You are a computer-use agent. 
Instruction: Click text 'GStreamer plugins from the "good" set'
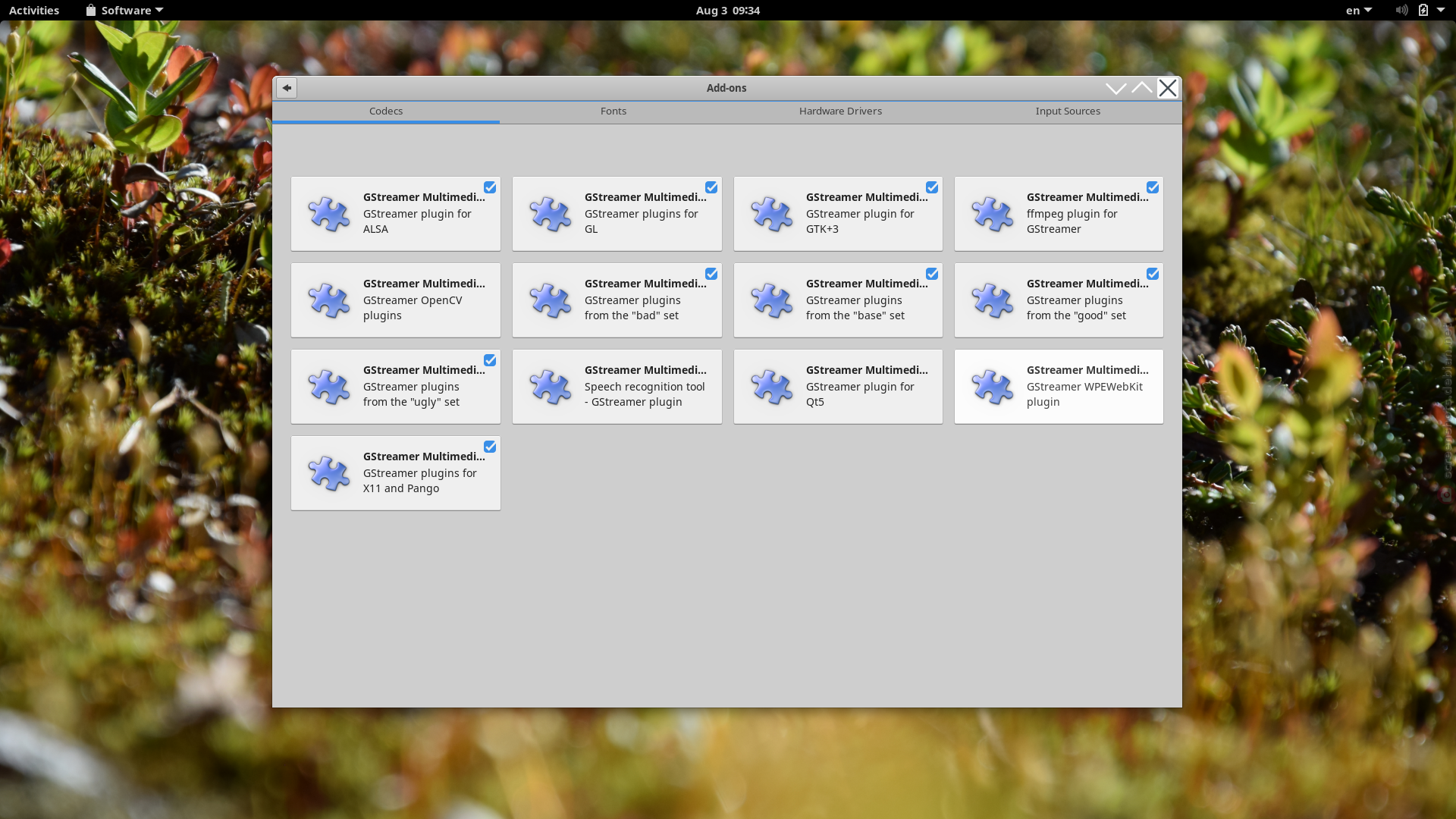pyautogui.click(x=1076, y=308)
